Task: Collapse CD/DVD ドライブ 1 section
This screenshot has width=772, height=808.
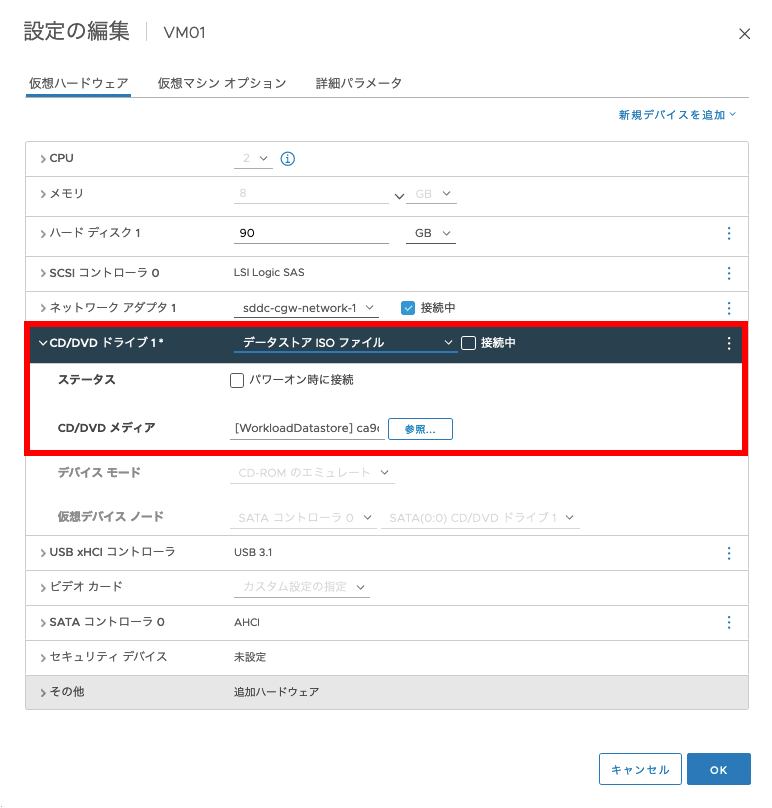Action: 43,343
